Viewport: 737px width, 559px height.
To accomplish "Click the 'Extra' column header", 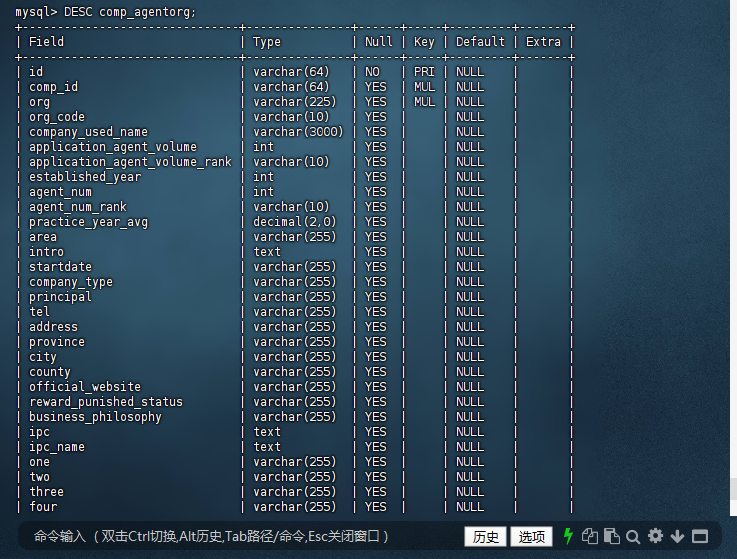I will [543, 42].
